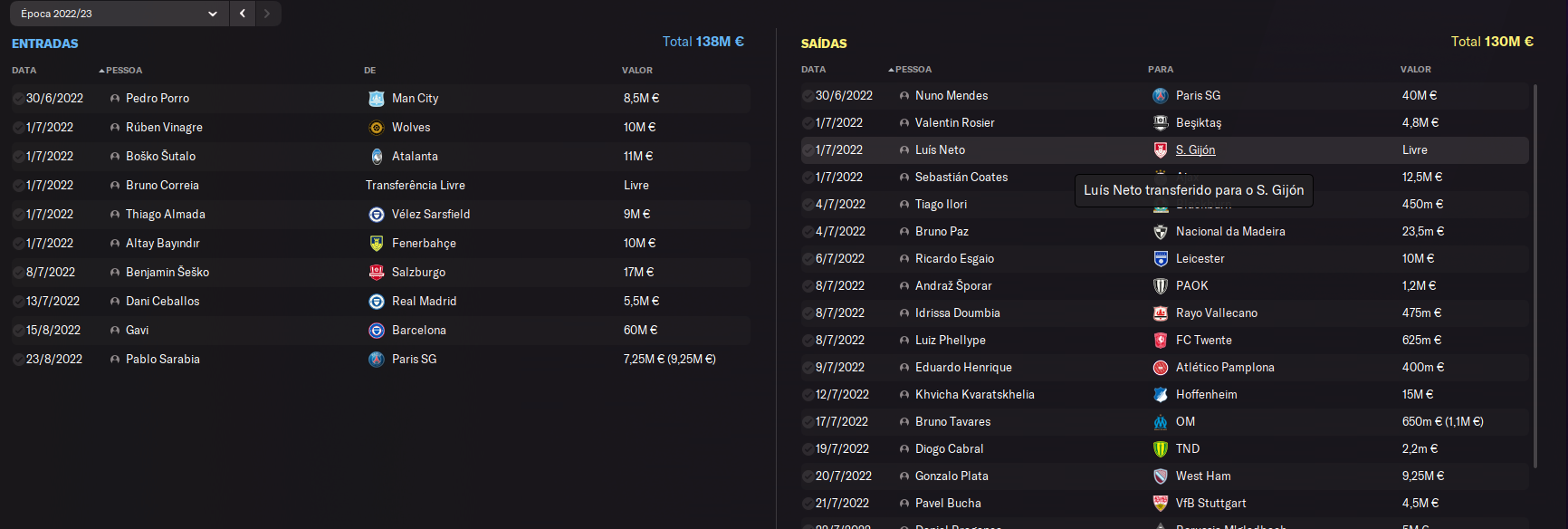The height and width of the screenshot is (529, 1568).
Task: Select Bruno Correia Transferência Livre row
Action: pyautogui.click(x=380, y=186)
